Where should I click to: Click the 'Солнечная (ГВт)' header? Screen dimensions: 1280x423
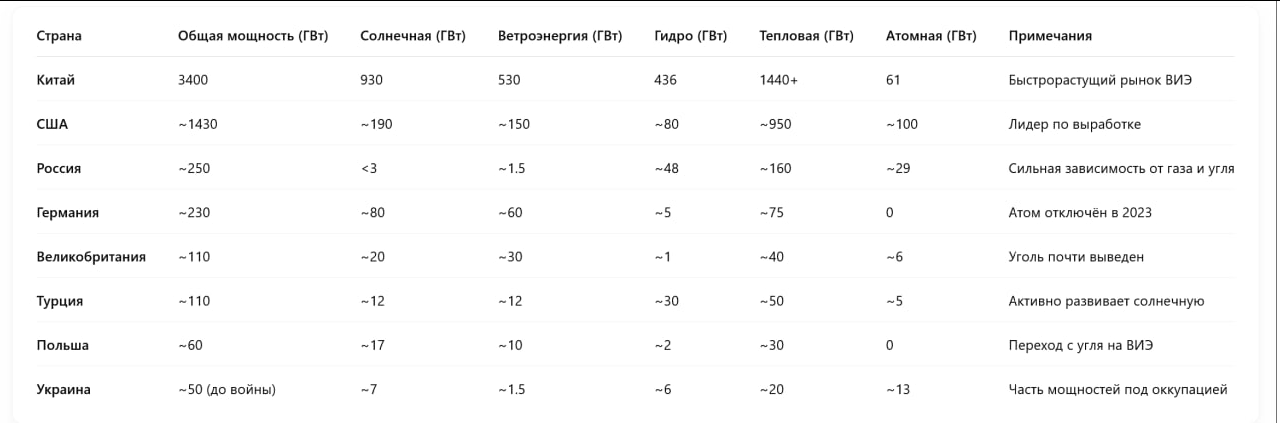click(412, 37)
